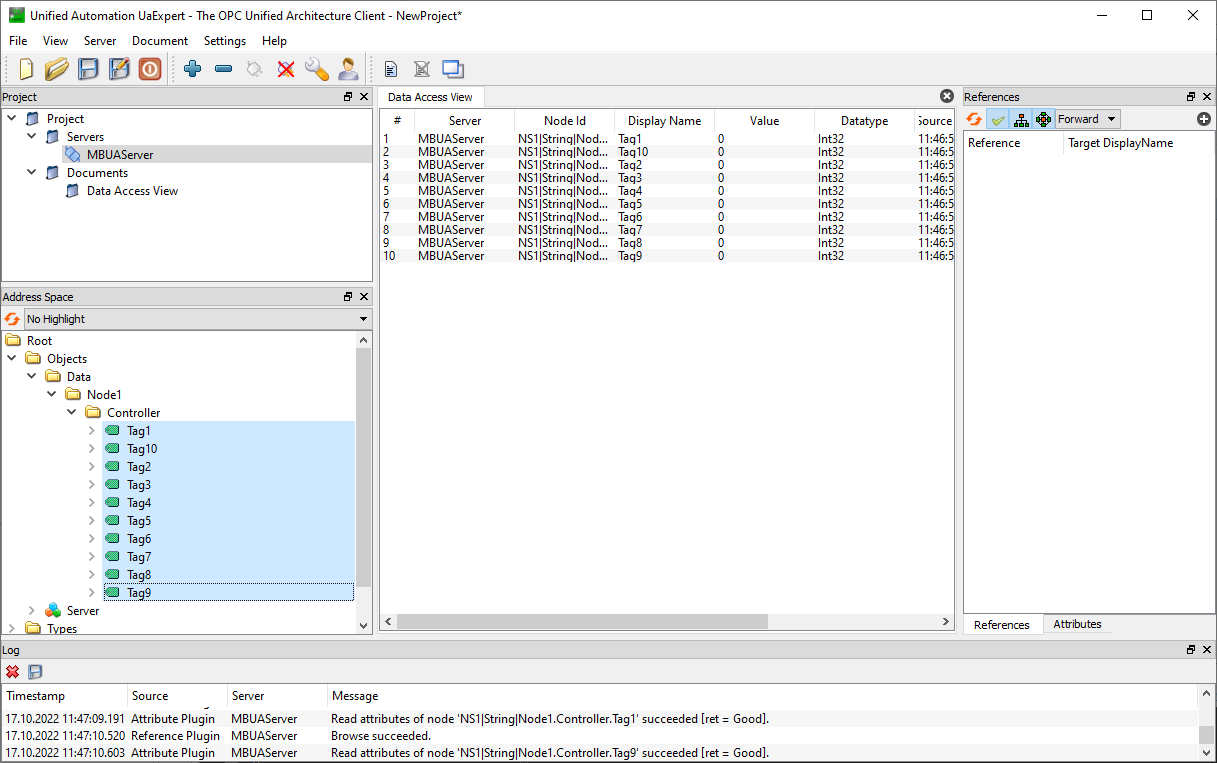Collapse the Controller folder
The width and height of the screenshot is (1217, 763).
pos(72,413)
